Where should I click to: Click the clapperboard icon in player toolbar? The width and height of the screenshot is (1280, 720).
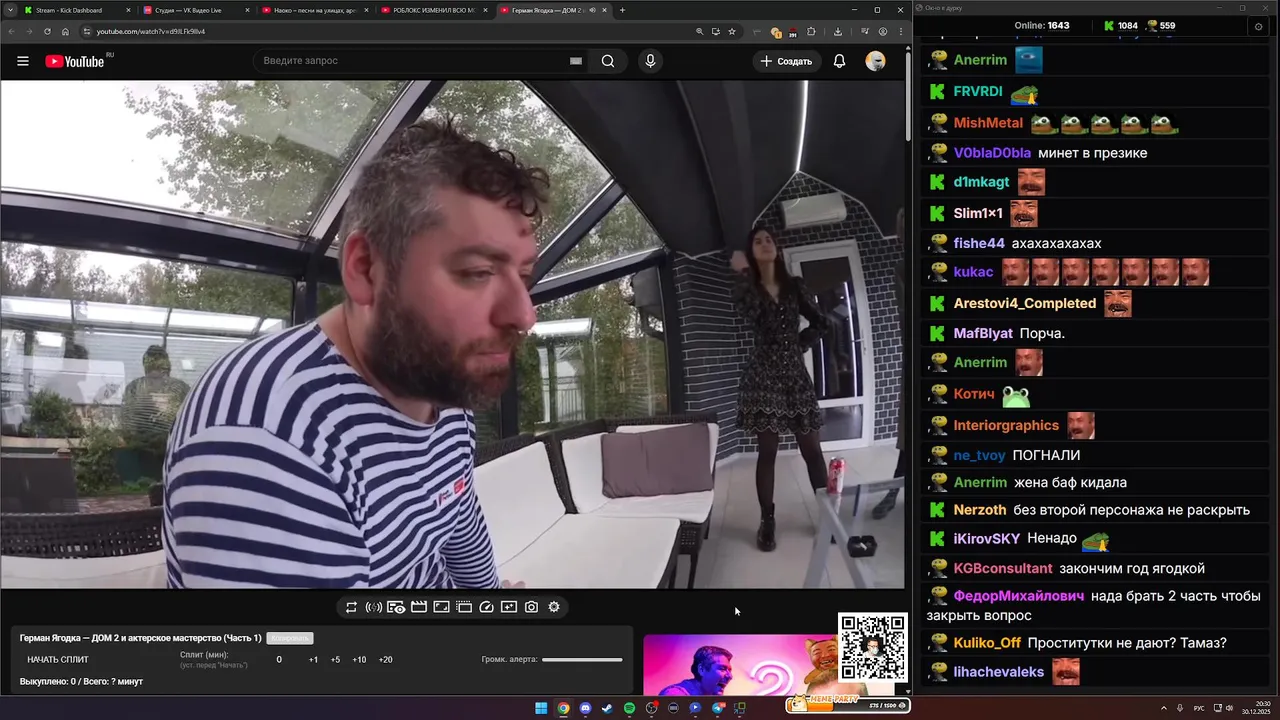[x=419, y=607]
